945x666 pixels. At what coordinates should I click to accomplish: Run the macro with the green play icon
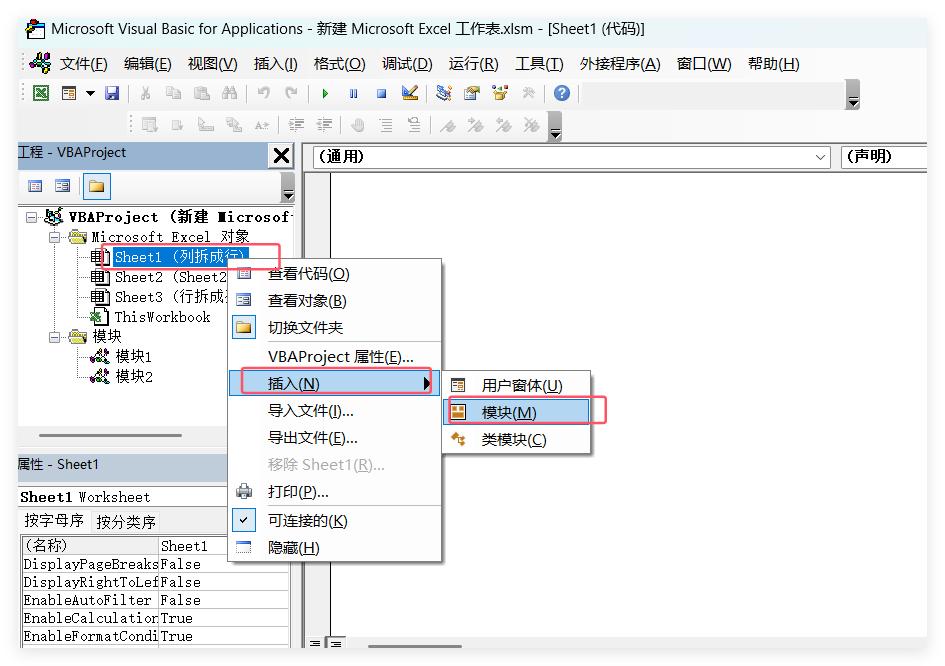pyautogui.click(x=325, y=93)
